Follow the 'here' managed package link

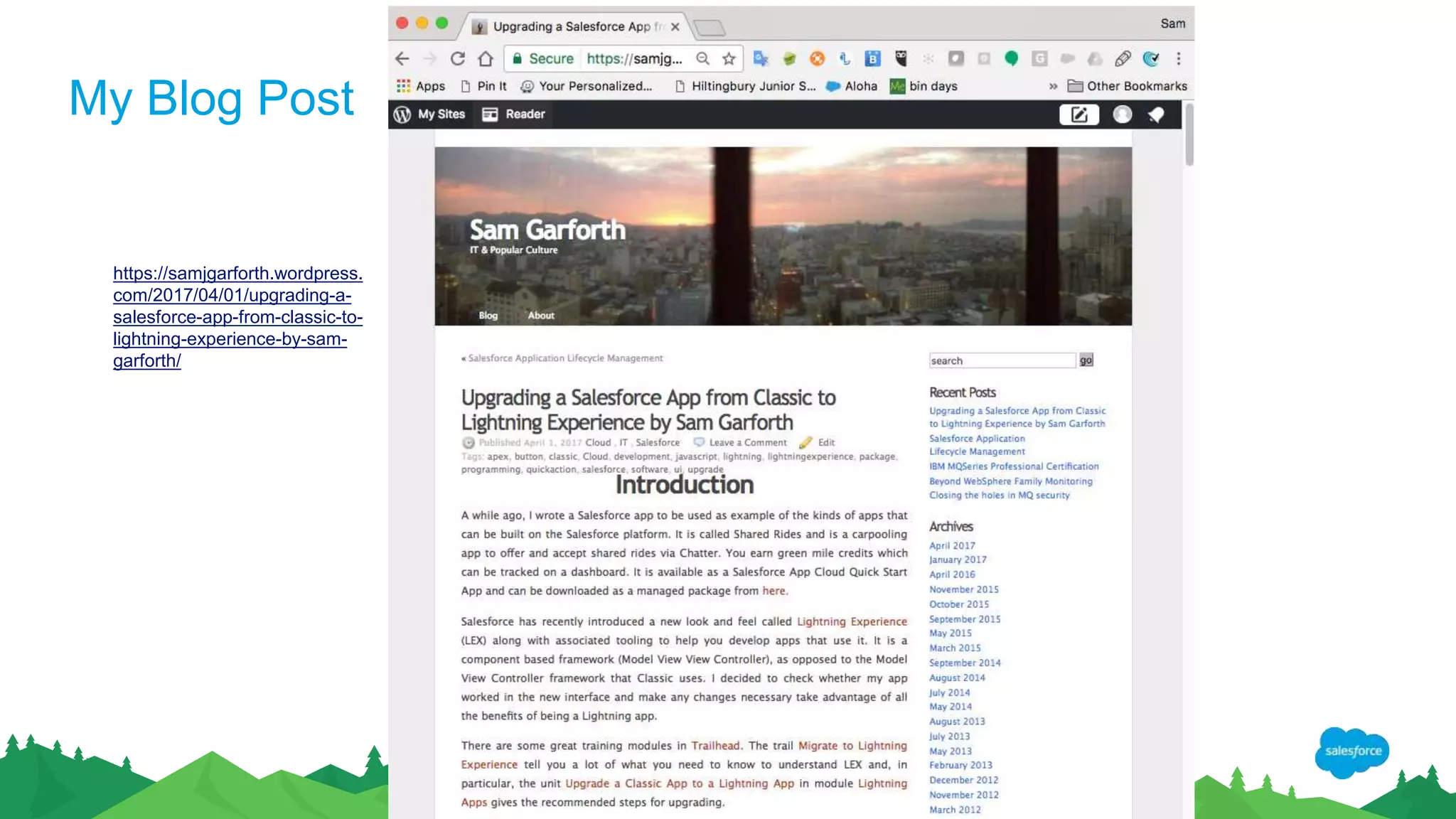coord(773,591)
